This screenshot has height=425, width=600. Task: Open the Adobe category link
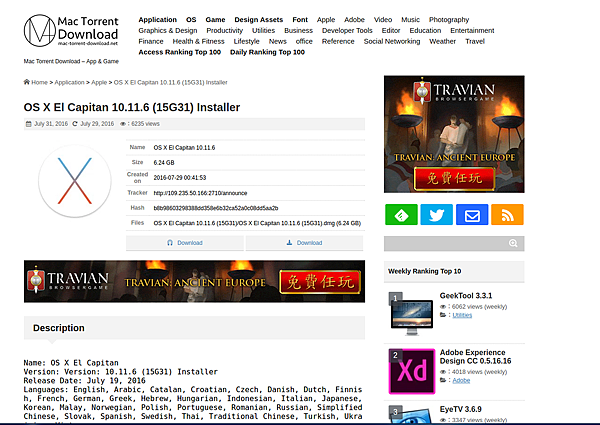click(x=354, y=20)
